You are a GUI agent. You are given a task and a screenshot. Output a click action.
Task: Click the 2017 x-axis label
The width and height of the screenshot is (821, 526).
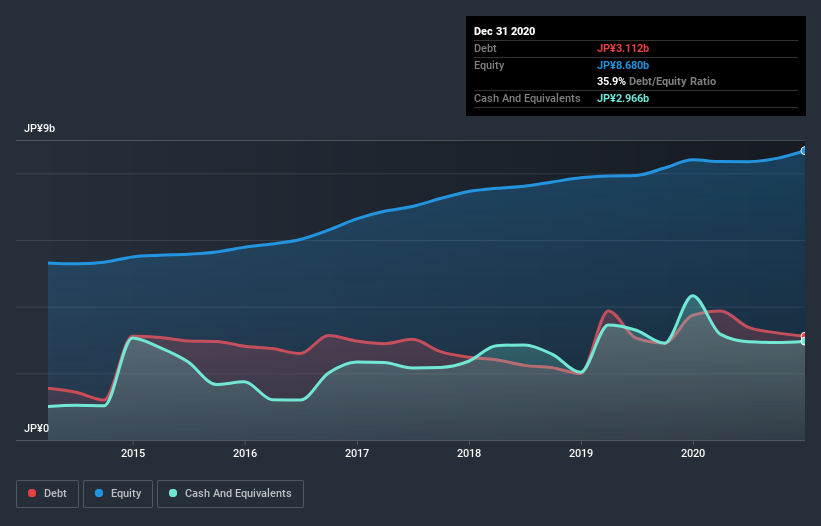[x=357, y=453]
